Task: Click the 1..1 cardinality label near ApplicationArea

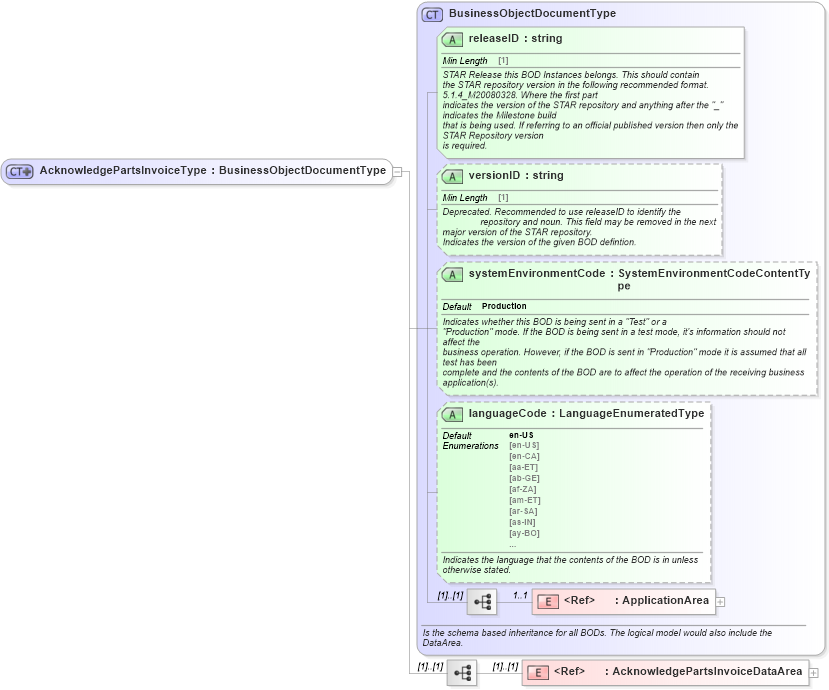Action: pyautogui.click(x=522, y=593)
